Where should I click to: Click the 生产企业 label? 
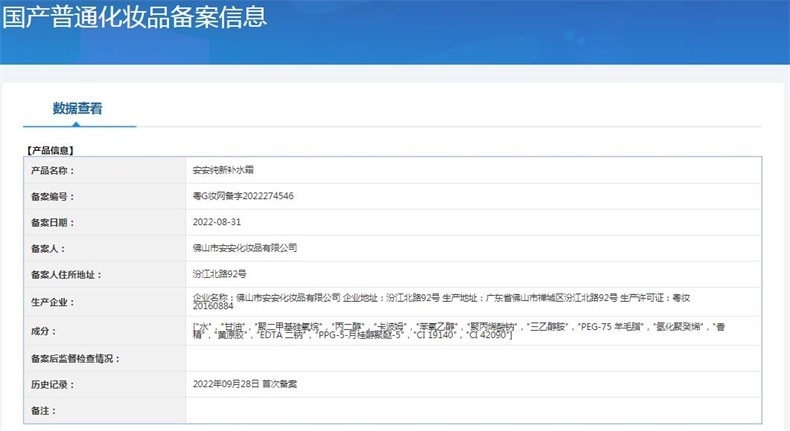52,302
